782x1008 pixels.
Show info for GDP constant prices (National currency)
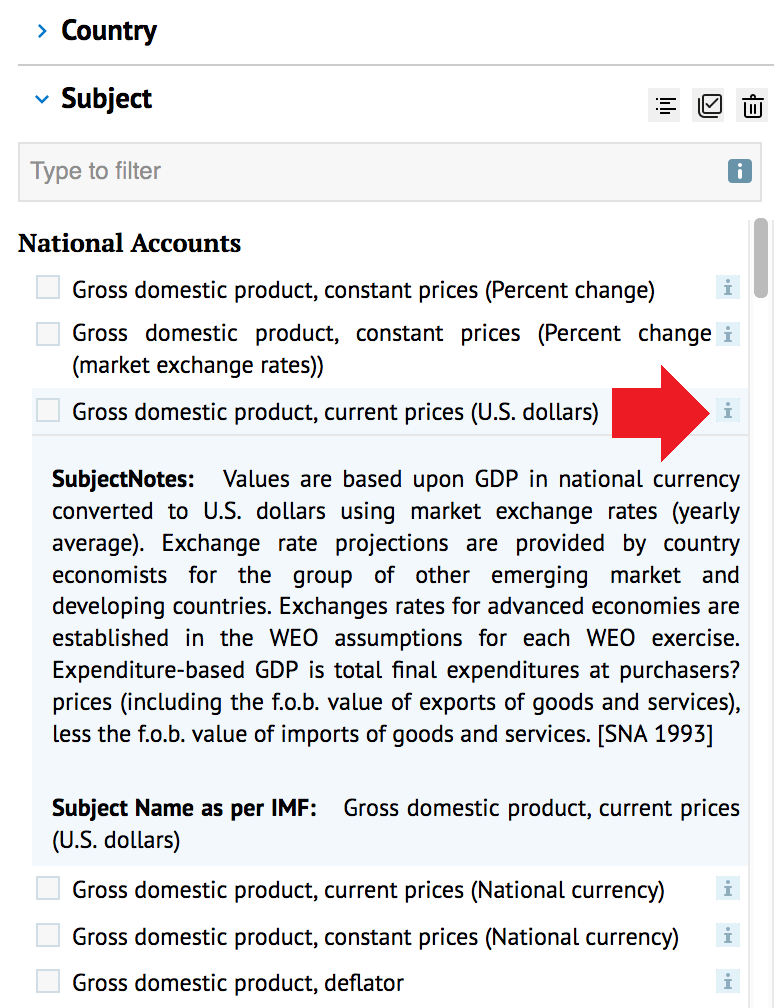728,935
